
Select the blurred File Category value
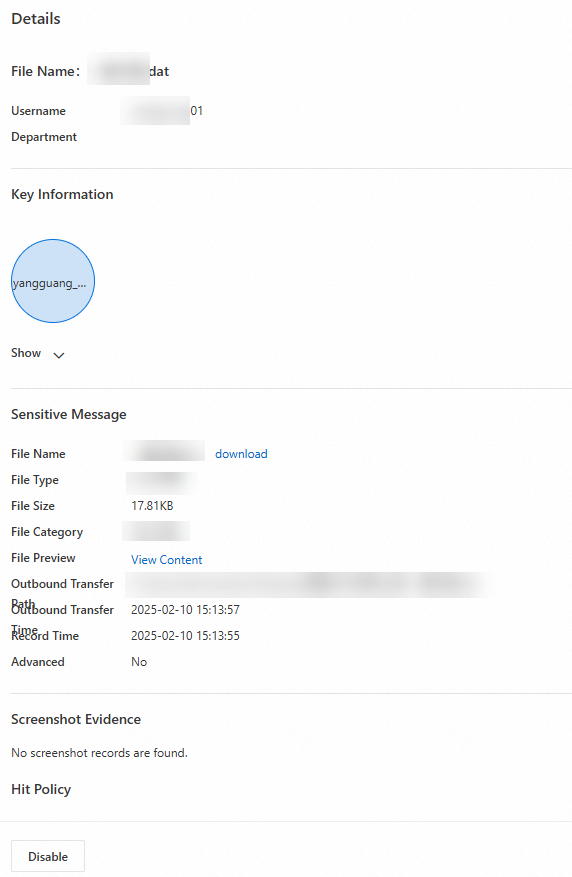(156, 531)
